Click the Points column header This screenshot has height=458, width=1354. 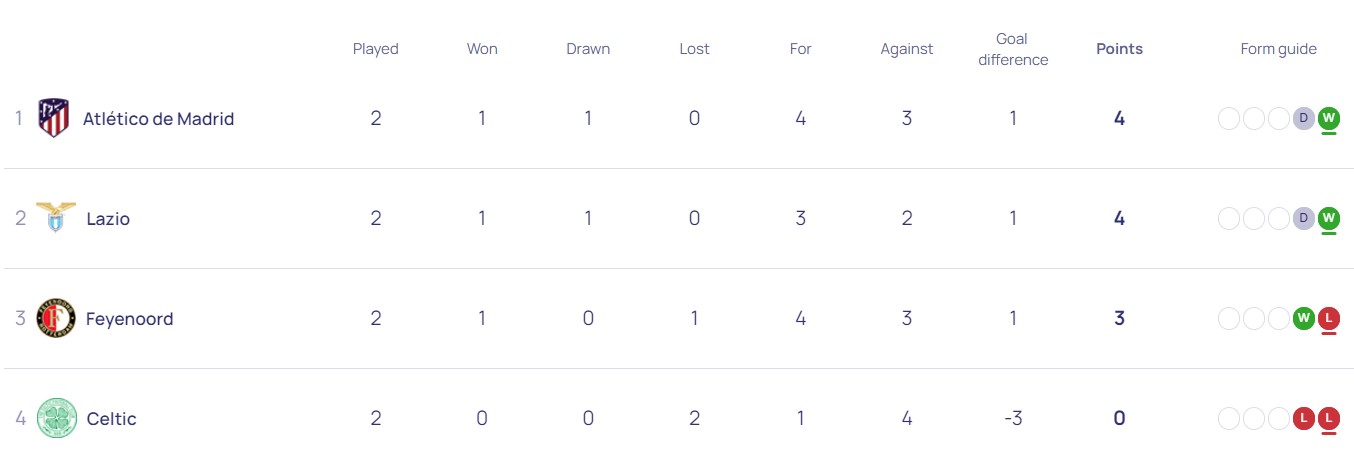[1119, 48]
